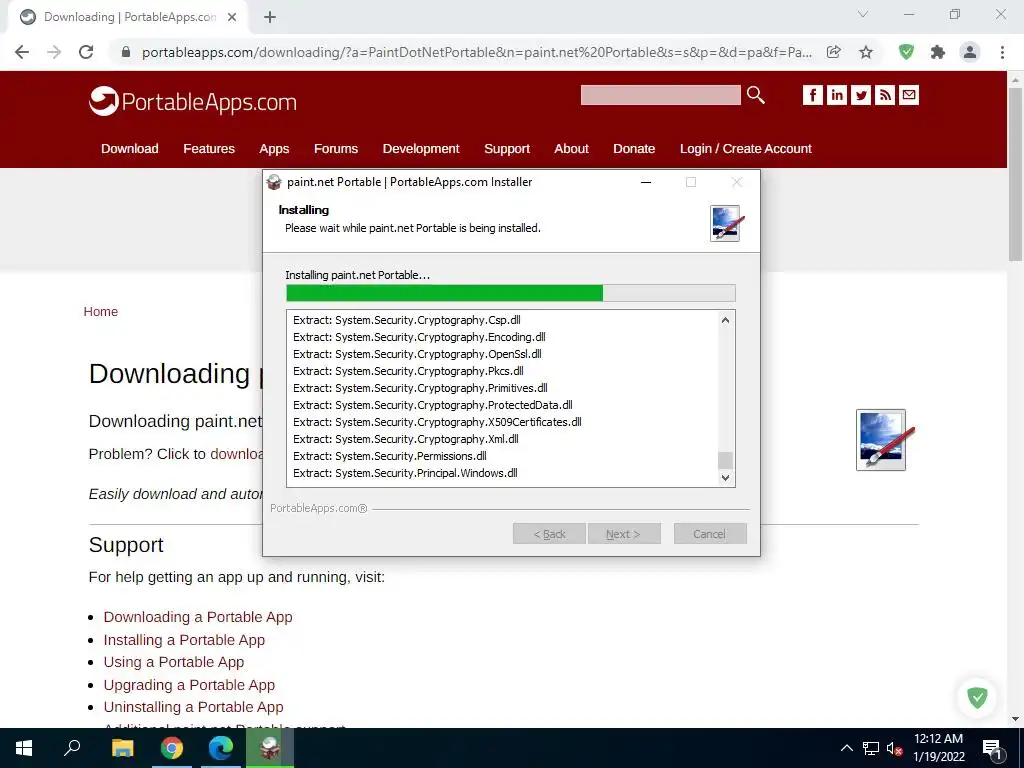The image size is (1024, 768).
Task: Click Login / Create Account
Action: 746,149
